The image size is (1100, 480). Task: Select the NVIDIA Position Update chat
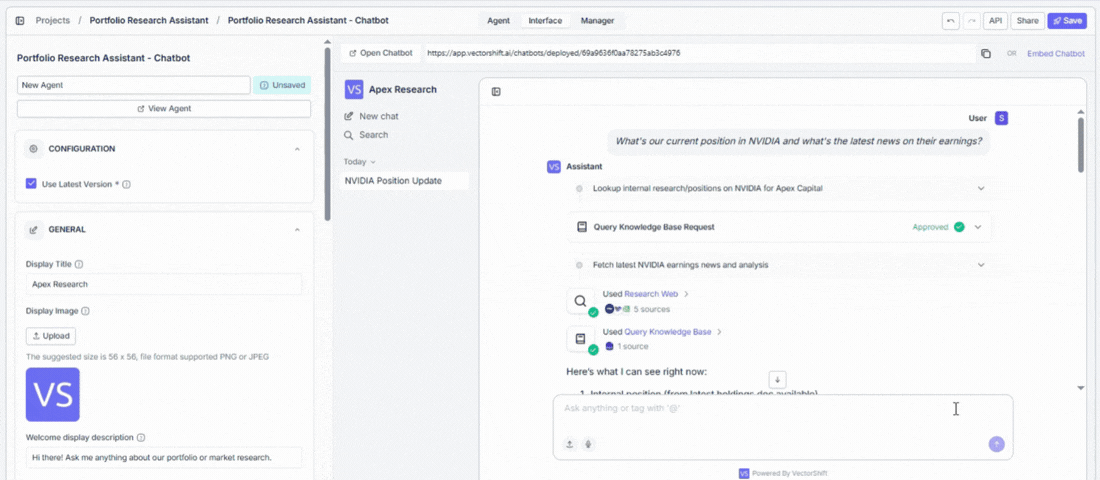coord(404,181)
